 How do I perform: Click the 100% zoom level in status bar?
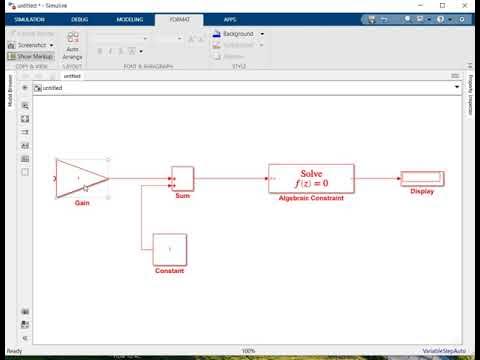point(248,351)
